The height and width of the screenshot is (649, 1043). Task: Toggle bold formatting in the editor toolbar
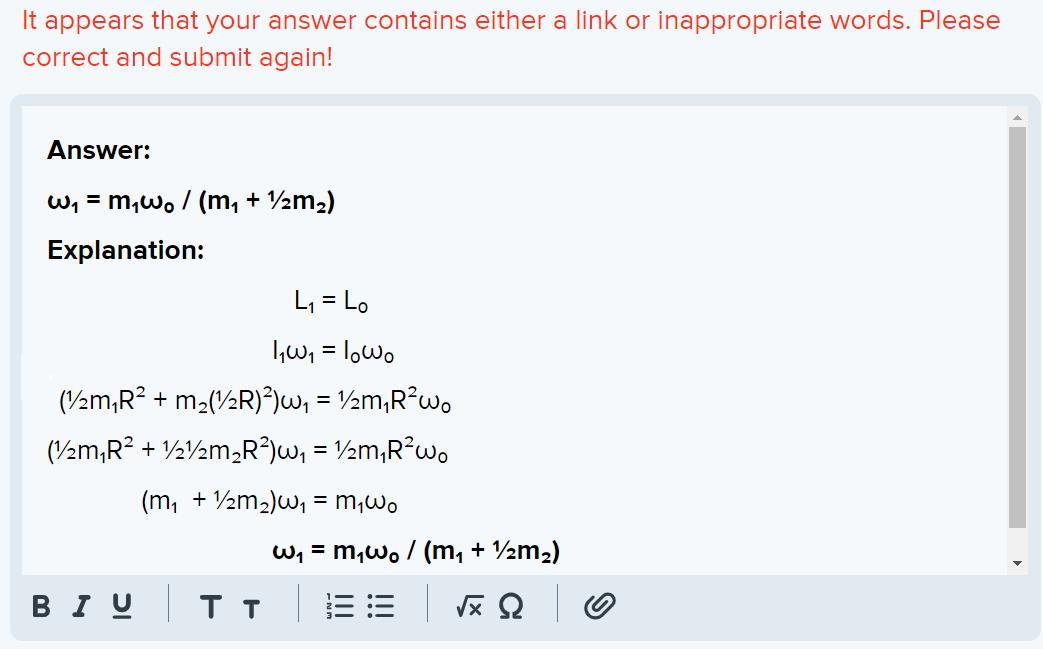tap(41, 606)
